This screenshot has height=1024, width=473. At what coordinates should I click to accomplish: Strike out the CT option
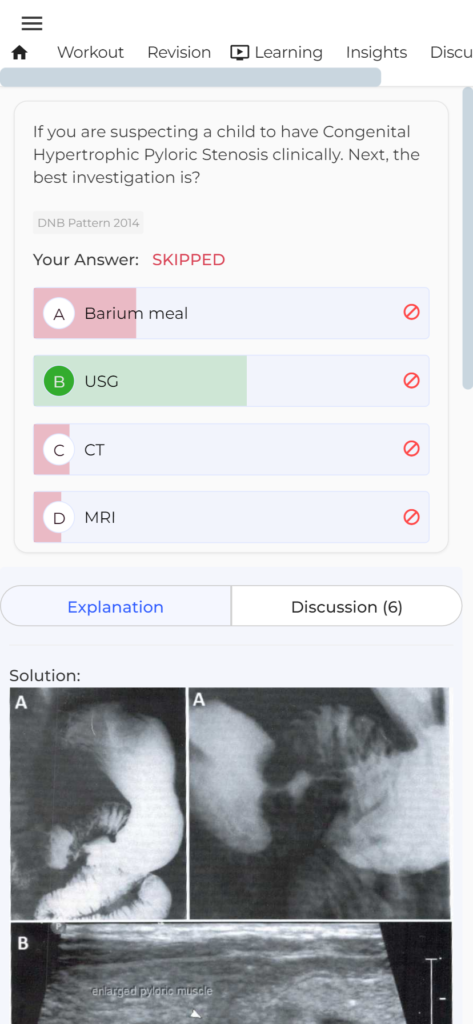(411, 449)
